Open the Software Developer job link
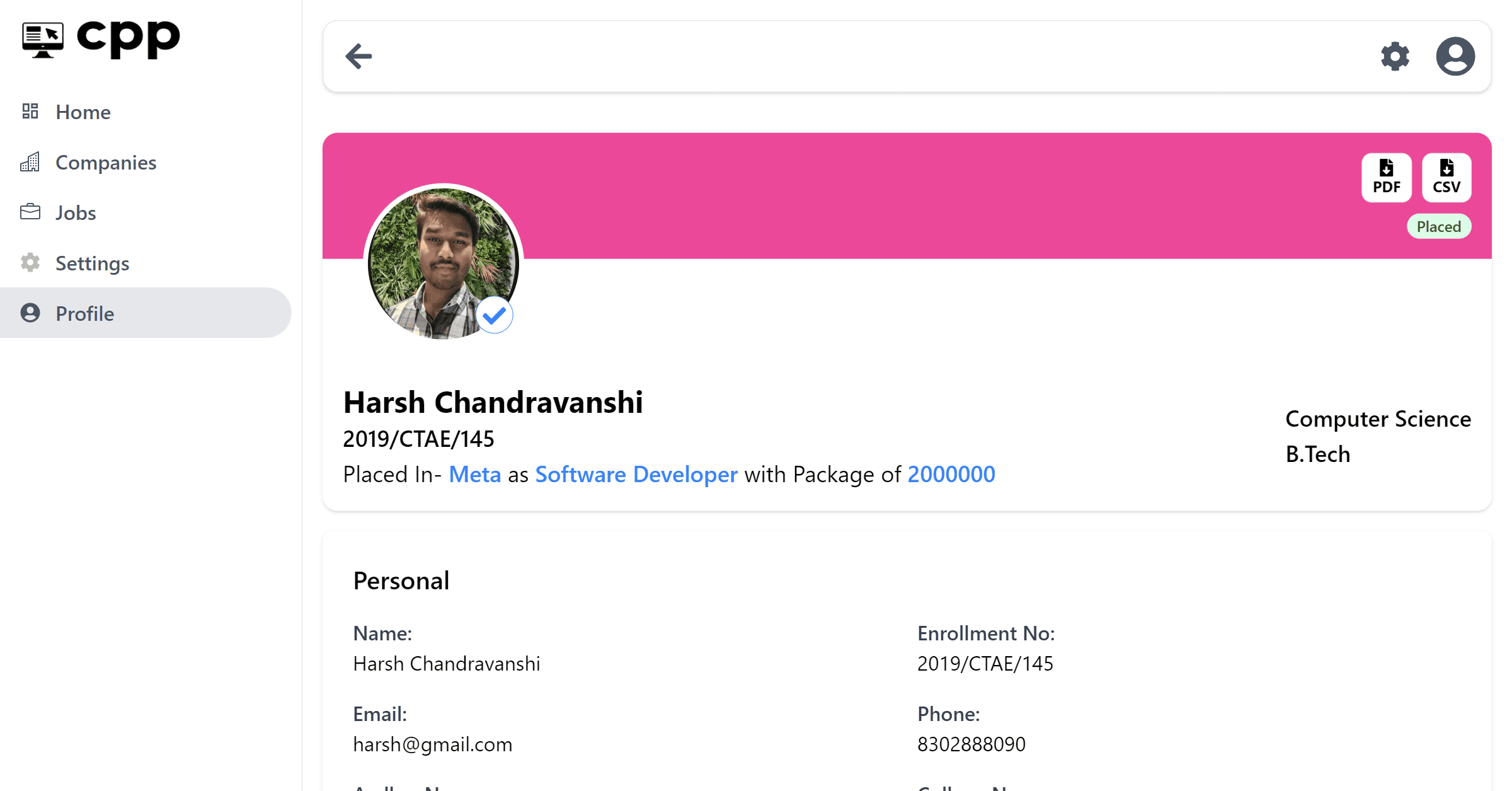 tap(636, 475)
